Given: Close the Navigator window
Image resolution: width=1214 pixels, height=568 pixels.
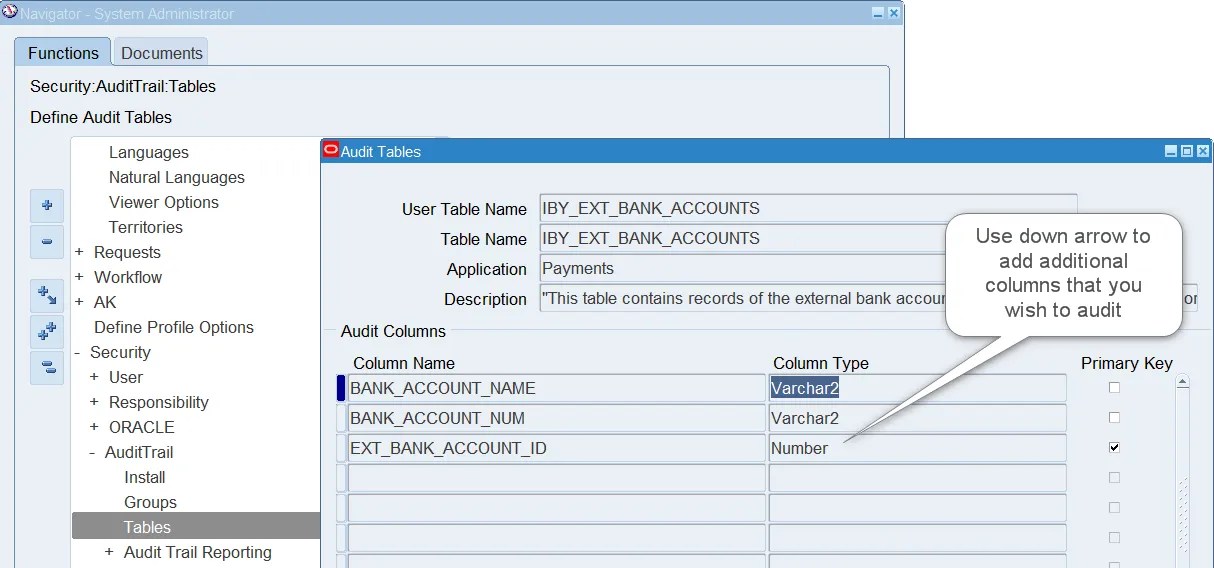Looking at the screenshot, I should [x=894, y=13].
